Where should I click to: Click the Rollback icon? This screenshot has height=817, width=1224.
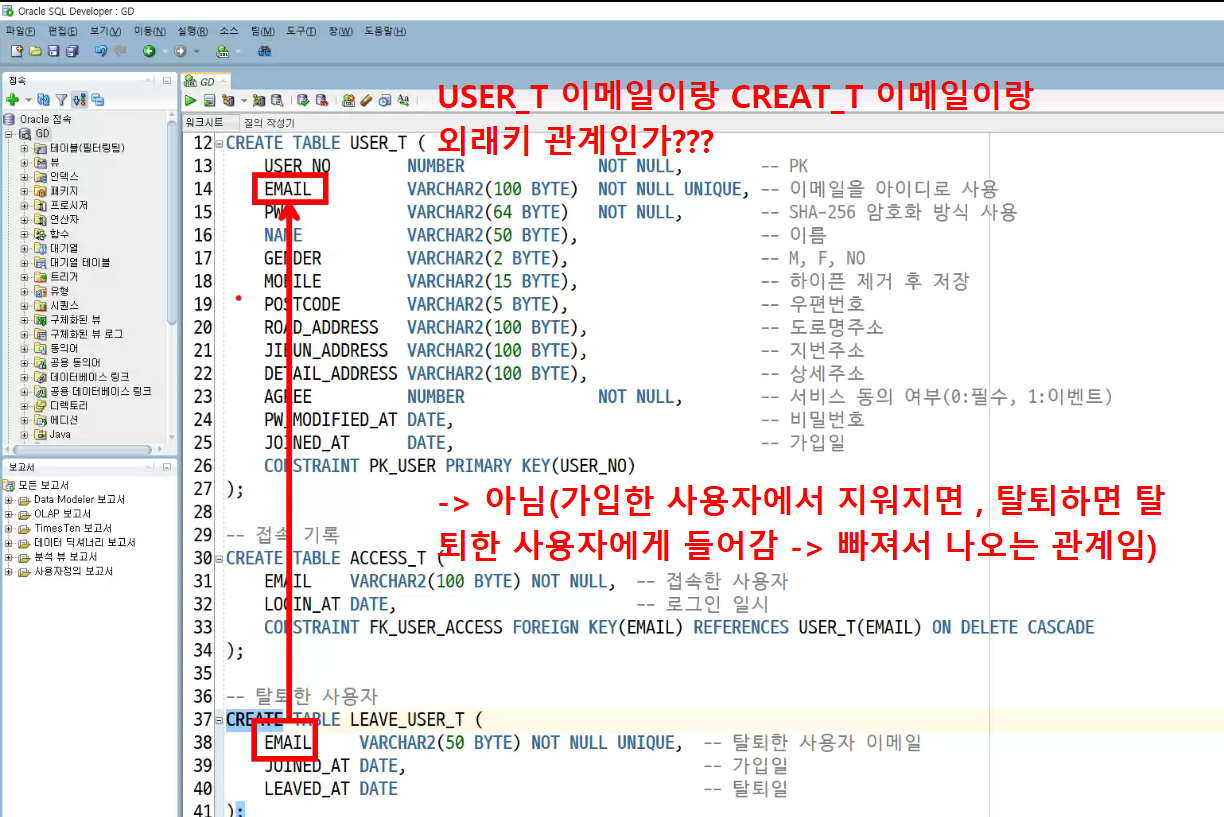coord(322,100)
